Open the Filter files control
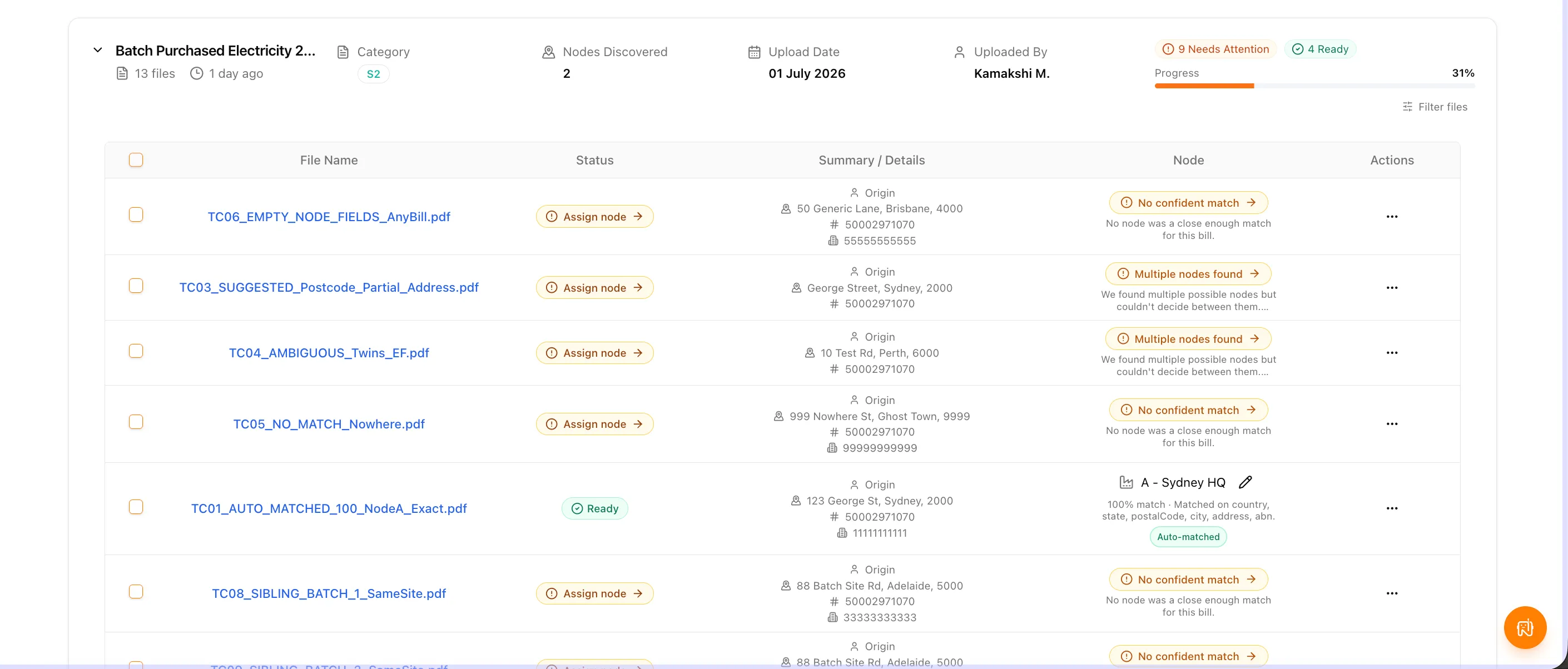Viewport: 1568px width, 669px height. point(1435,107)
